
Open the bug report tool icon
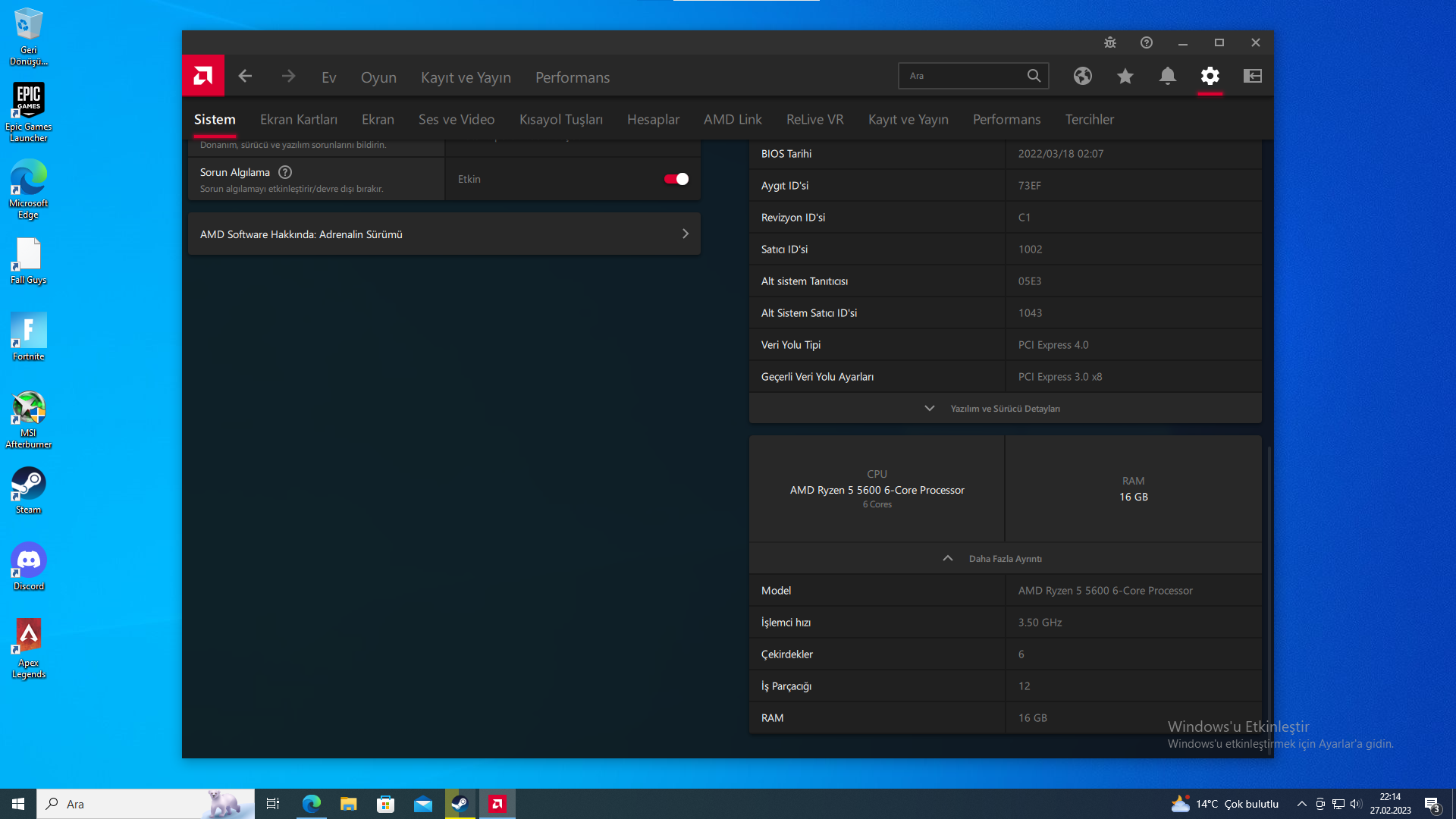1110,42
